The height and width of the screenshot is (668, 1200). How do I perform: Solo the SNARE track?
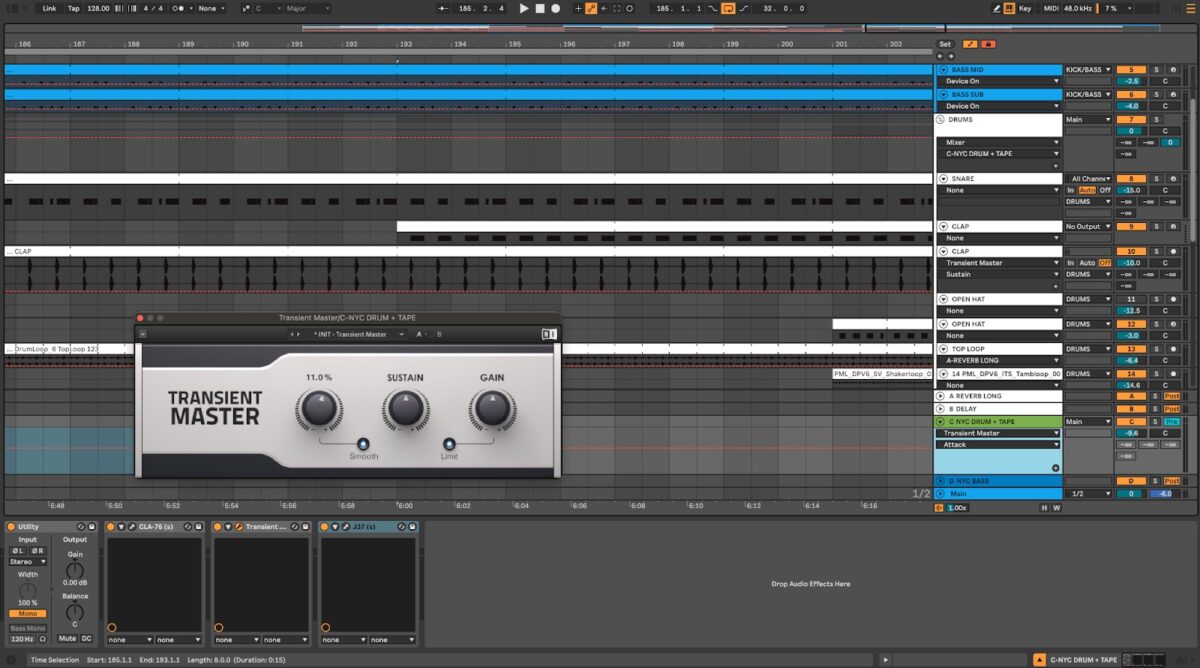tap(1156, 179)
